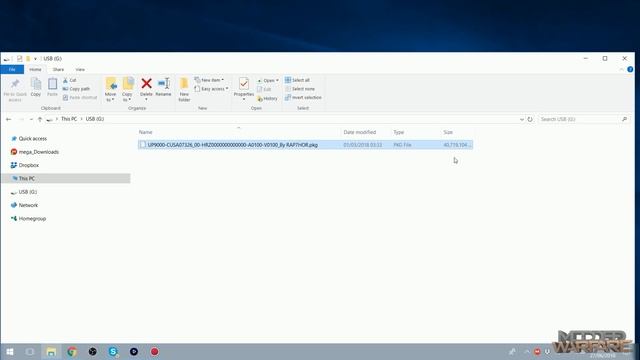
Task: Click the search magnifier icon
Action: pyautogui.click(x=624, y=119)
